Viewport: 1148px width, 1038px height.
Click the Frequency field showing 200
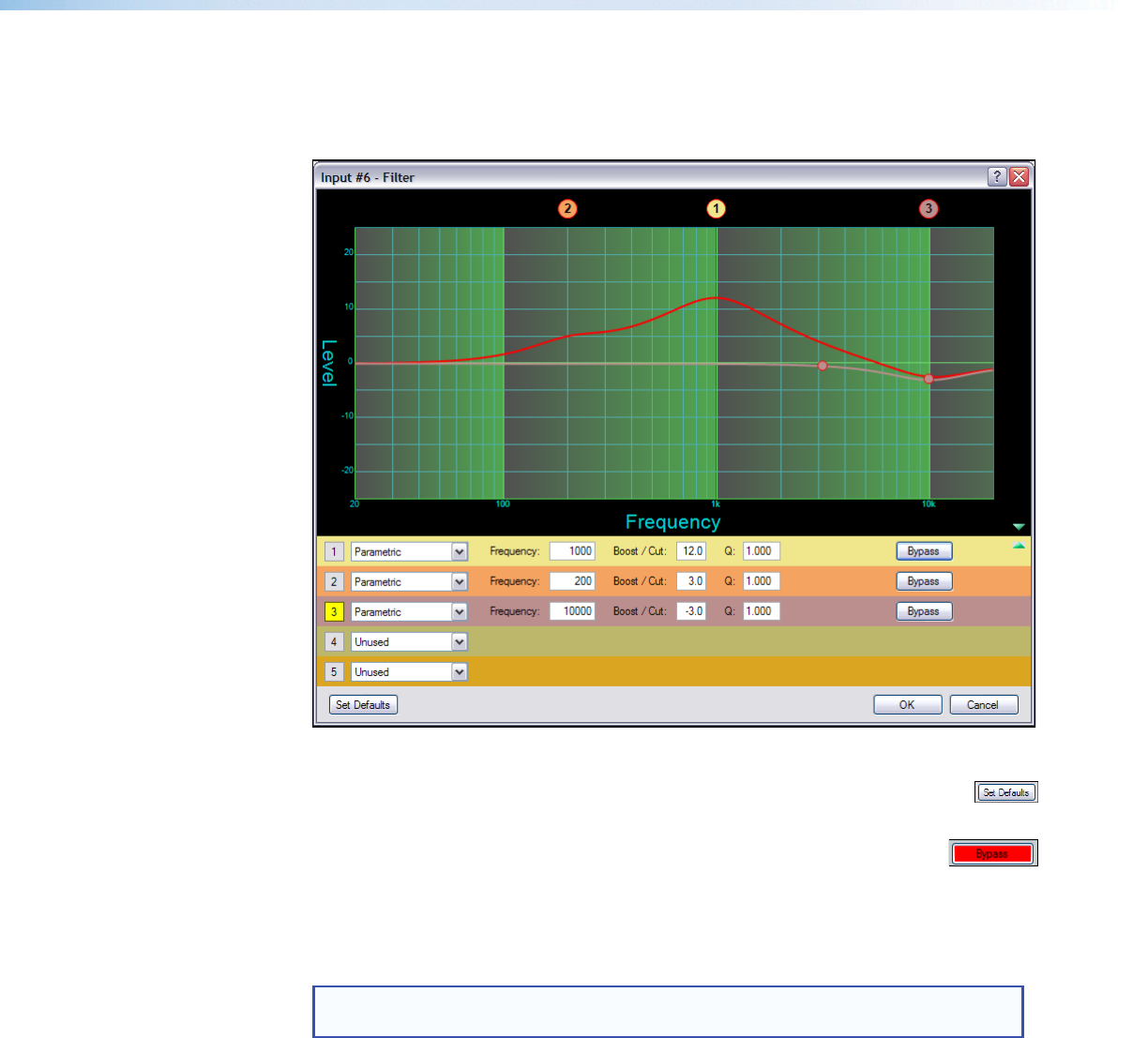(x=572, y=581)
